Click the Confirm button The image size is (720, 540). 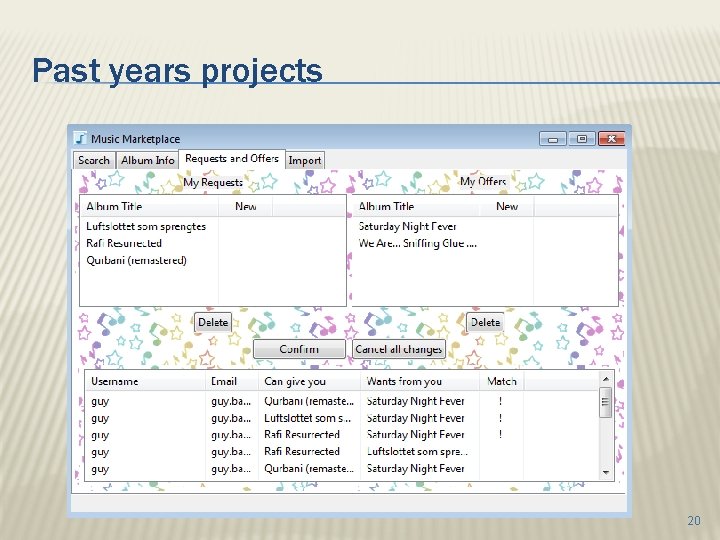click(x=299, y=349)
